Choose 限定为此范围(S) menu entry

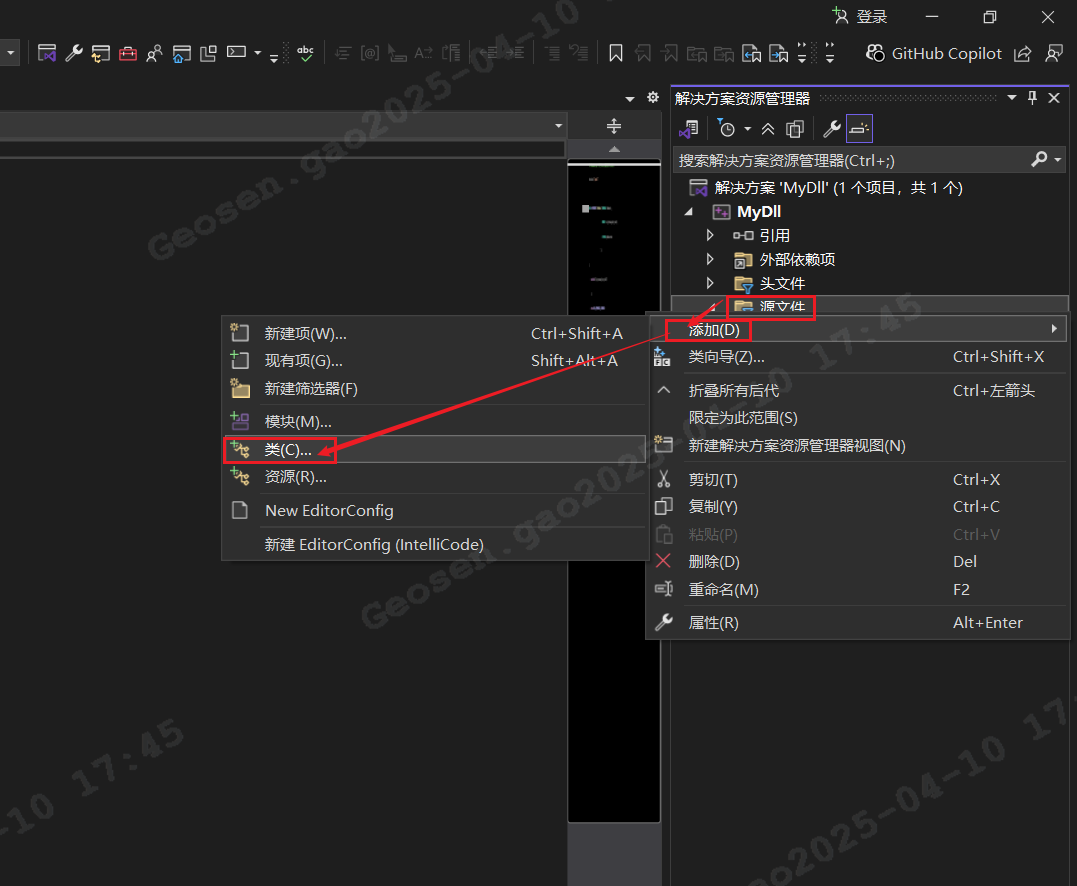click(858, 418)
